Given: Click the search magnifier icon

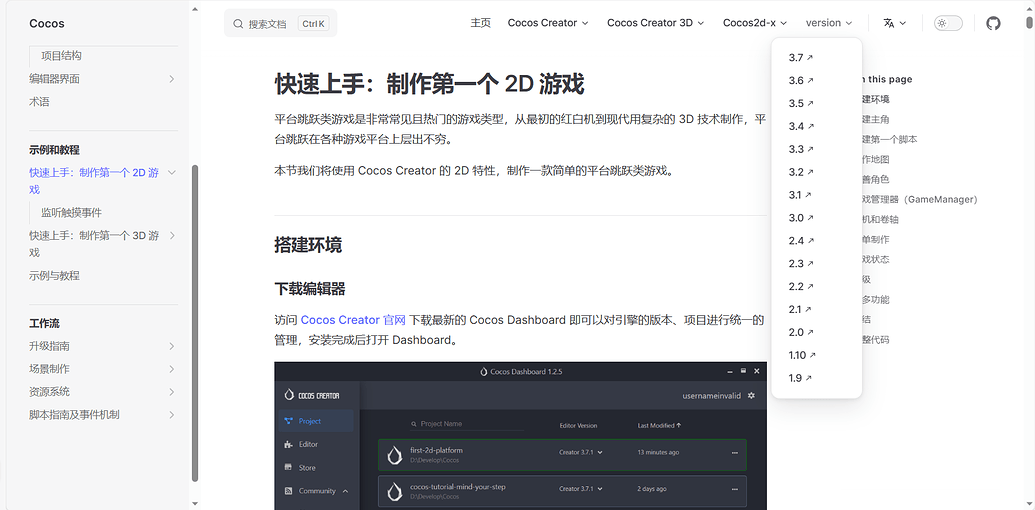Looking at the screenshot, I should pyautogui.click(x=238, y=24).
